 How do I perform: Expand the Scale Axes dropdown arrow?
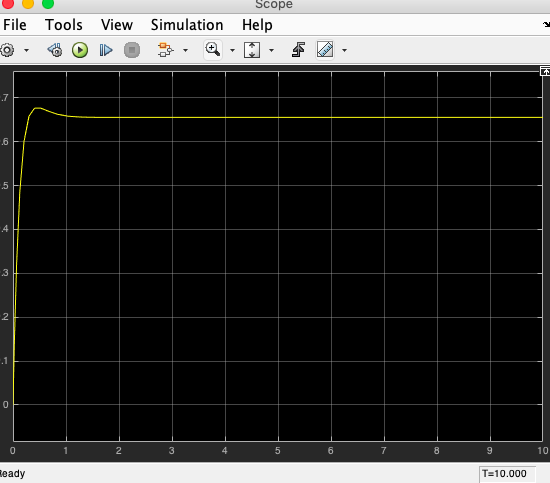coord(271,51)
